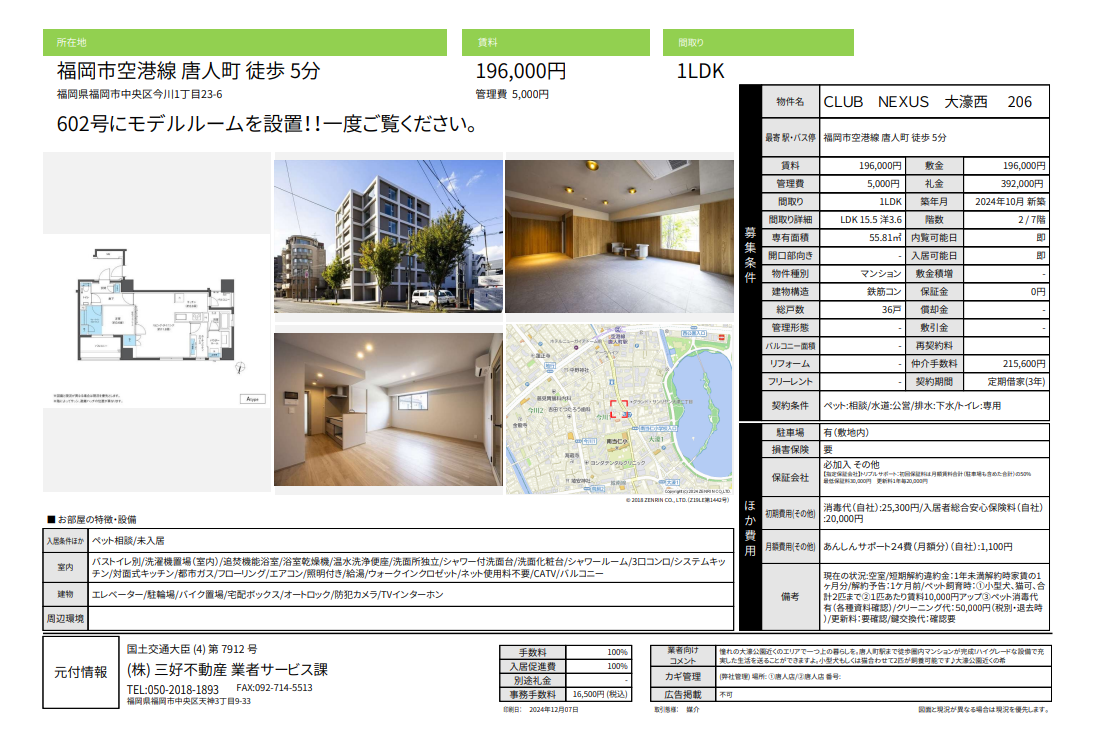The height and width of the screenshot is (752, 1105).
Task: Open the wood-paneled lobby photo
Action: tap(619, 236)
